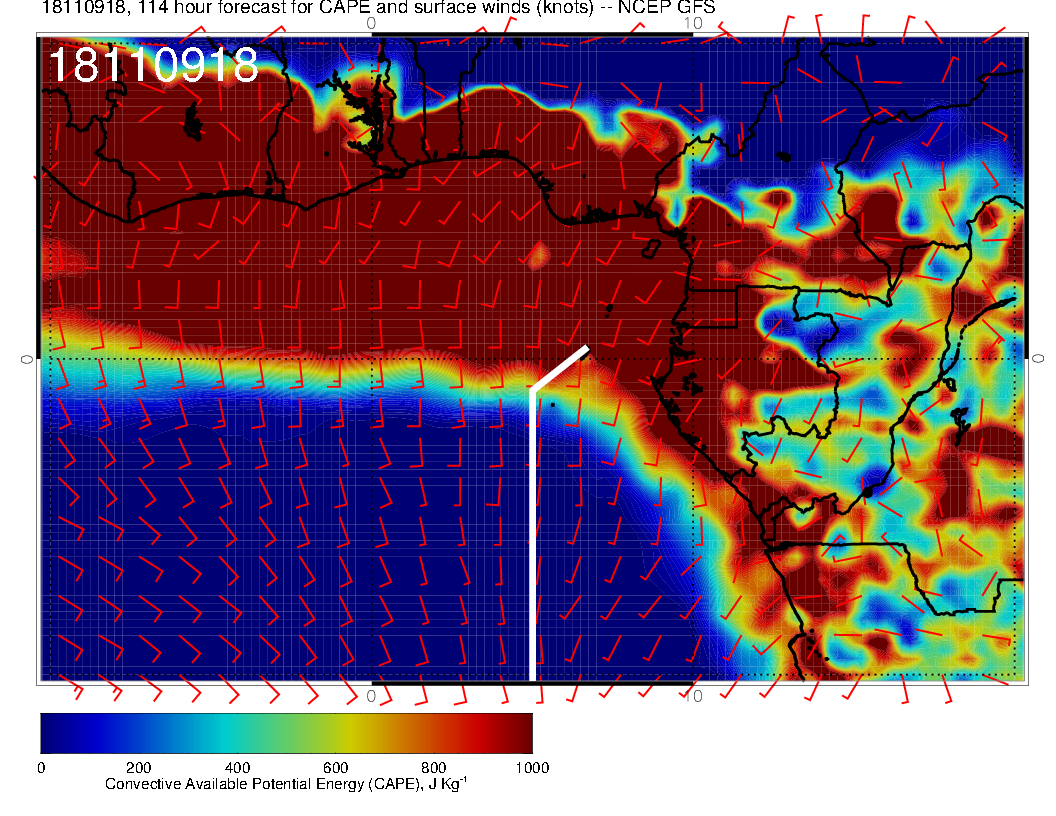Click the 1000 tick label under the colorbar
Viewport: 1056px width, 816px height.
531,768
